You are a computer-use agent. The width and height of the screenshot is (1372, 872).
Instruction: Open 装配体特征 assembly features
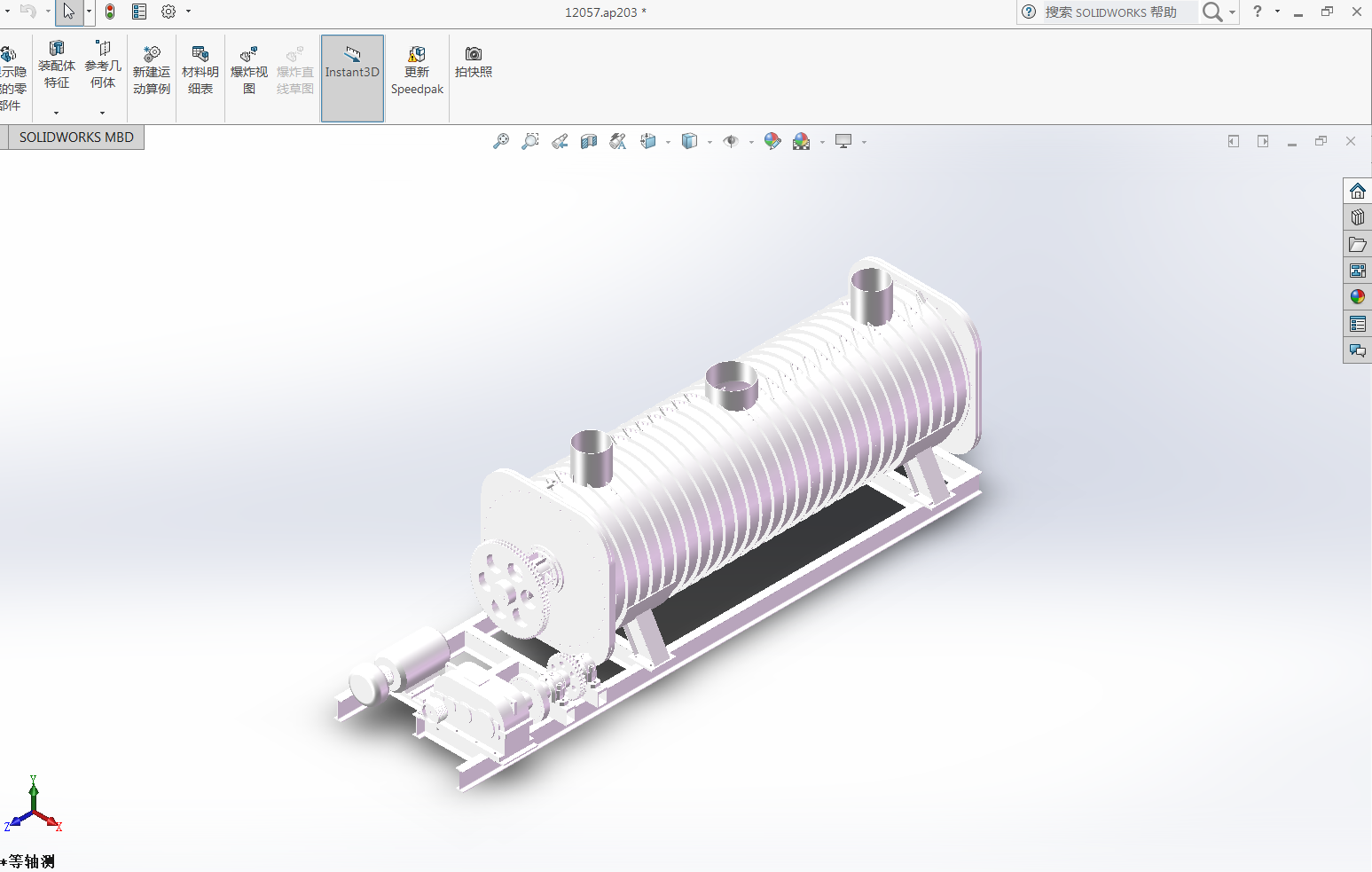click(x=57, y=65)
